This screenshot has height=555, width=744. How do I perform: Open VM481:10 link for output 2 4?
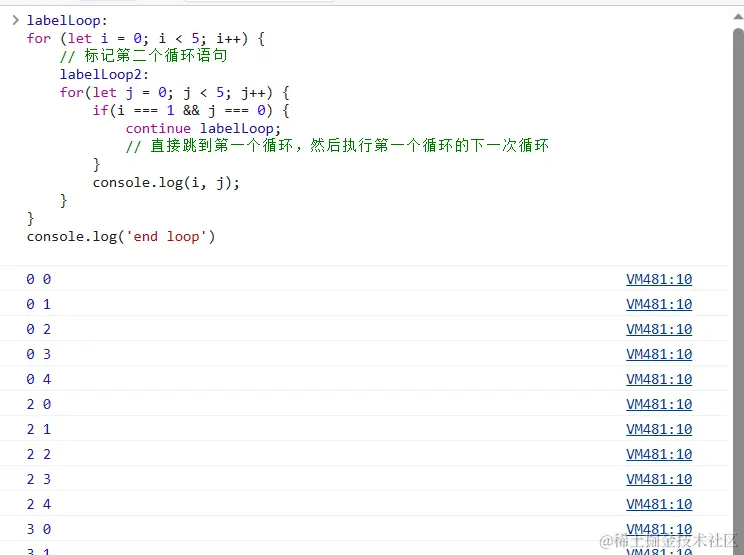659,504
